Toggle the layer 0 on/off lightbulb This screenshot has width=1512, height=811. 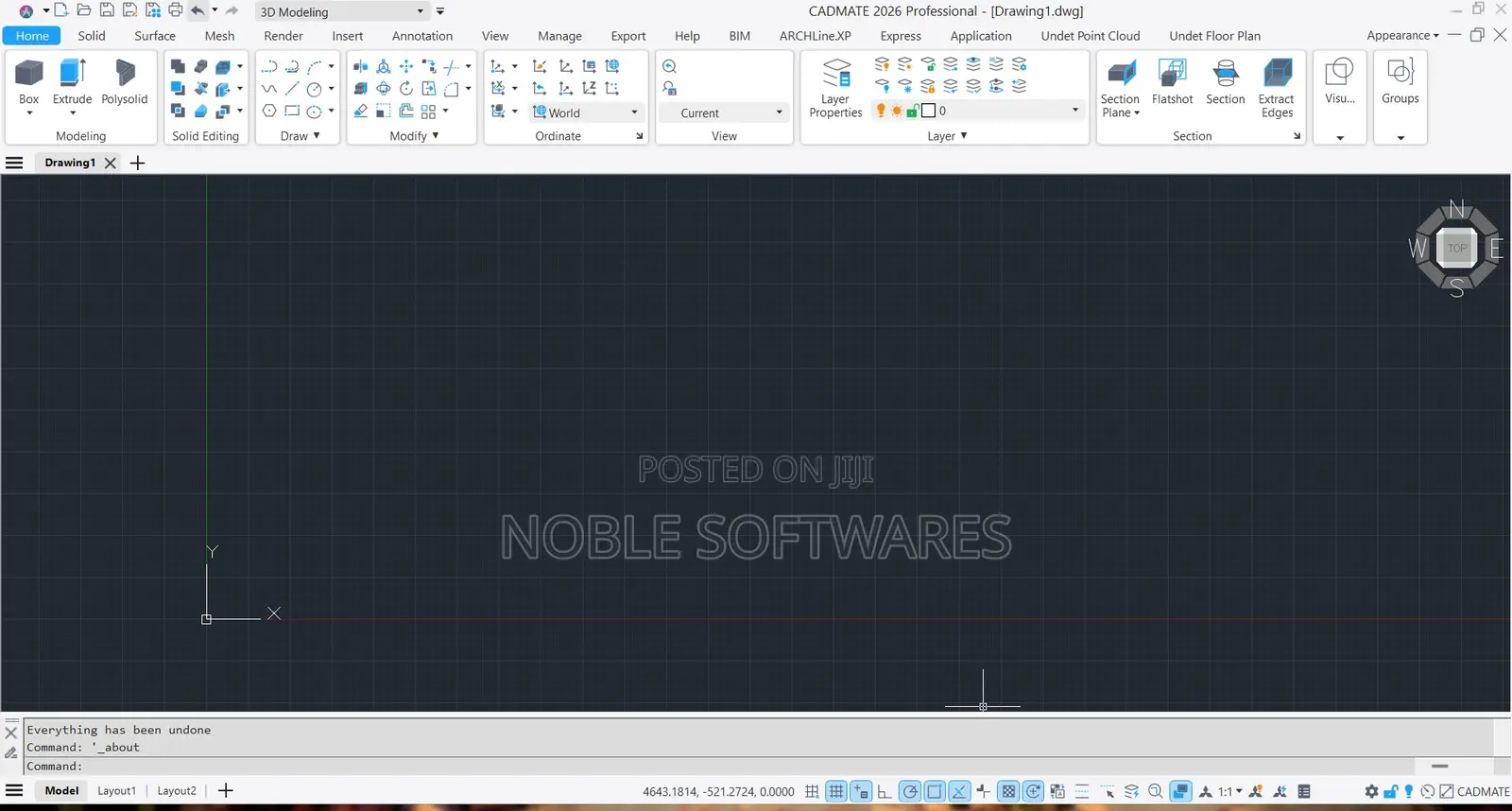881,111
